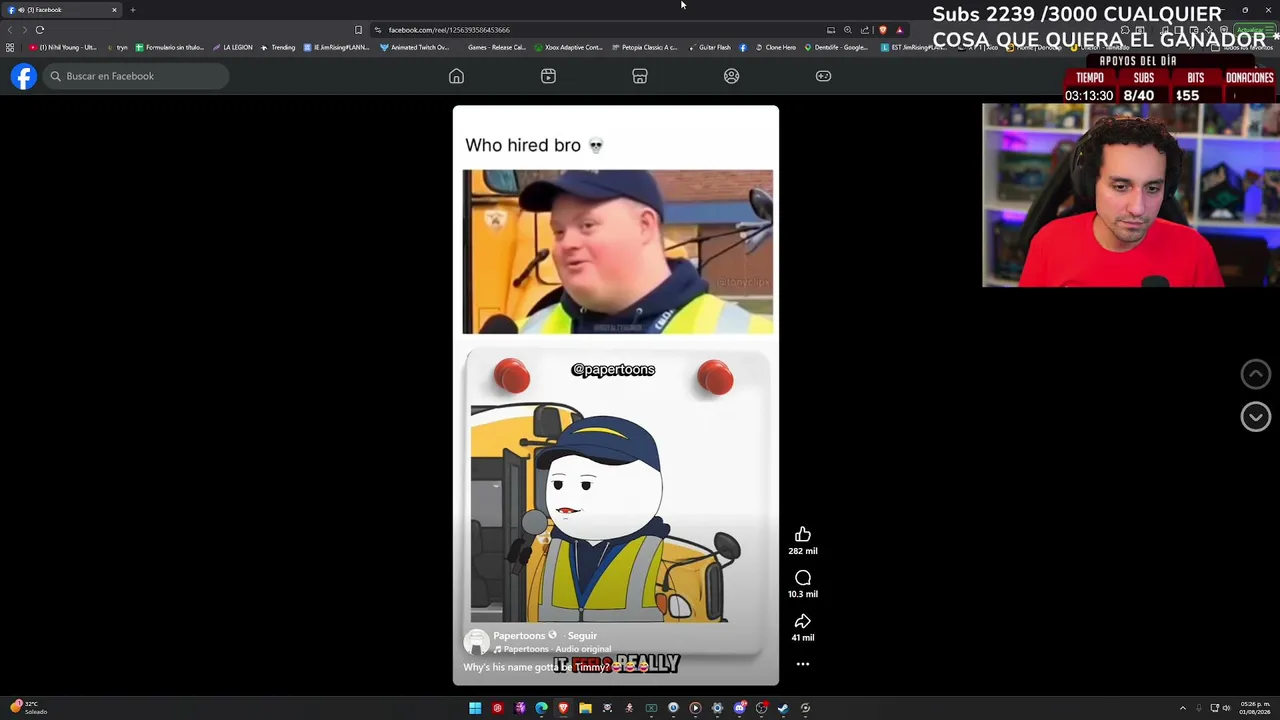Open the Clone Hero bookmark
Viewport: 1280px width, 720px height.
click(x=775, y=47)
